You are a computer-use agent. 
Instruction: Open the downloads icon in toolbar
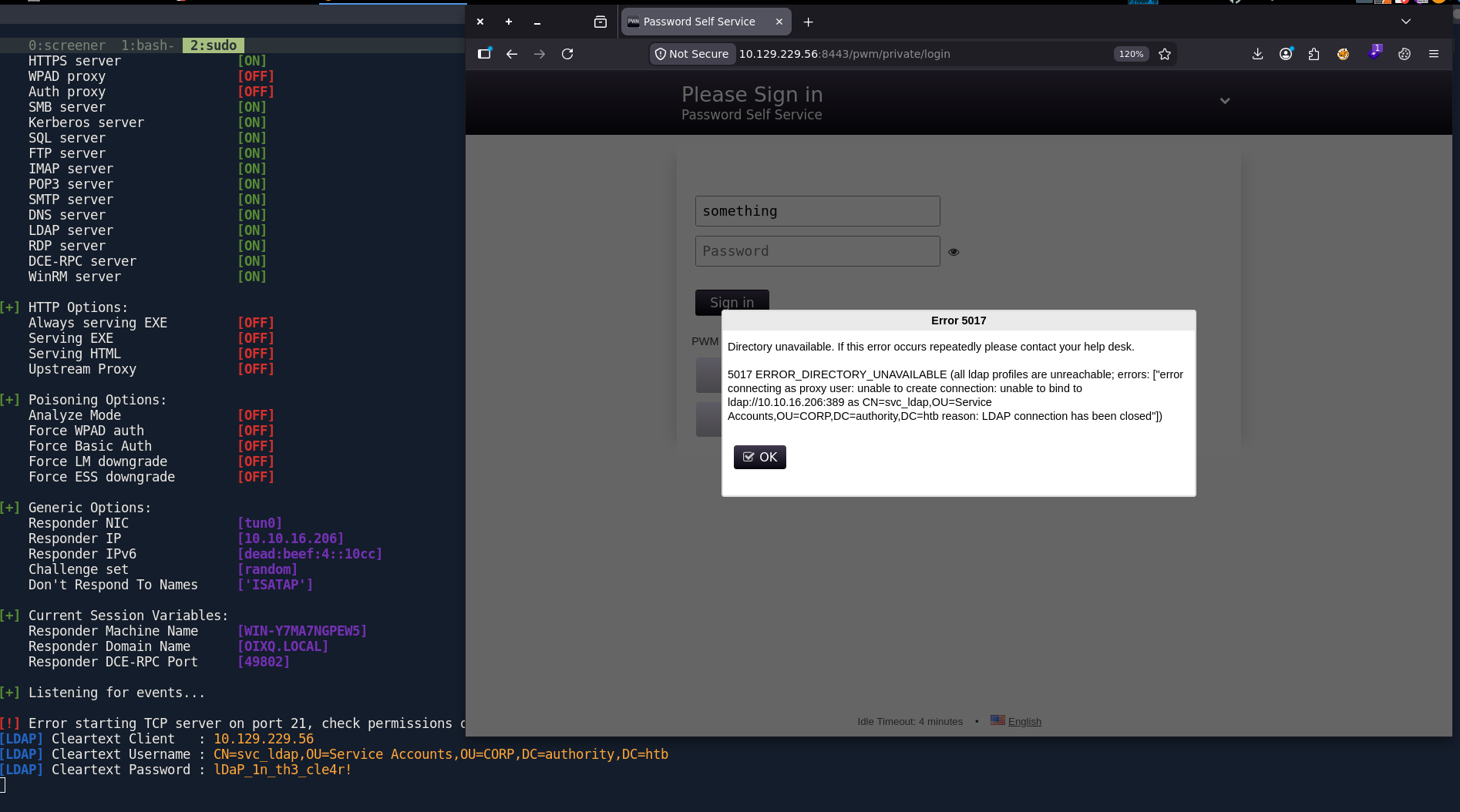coord(1257,54)
